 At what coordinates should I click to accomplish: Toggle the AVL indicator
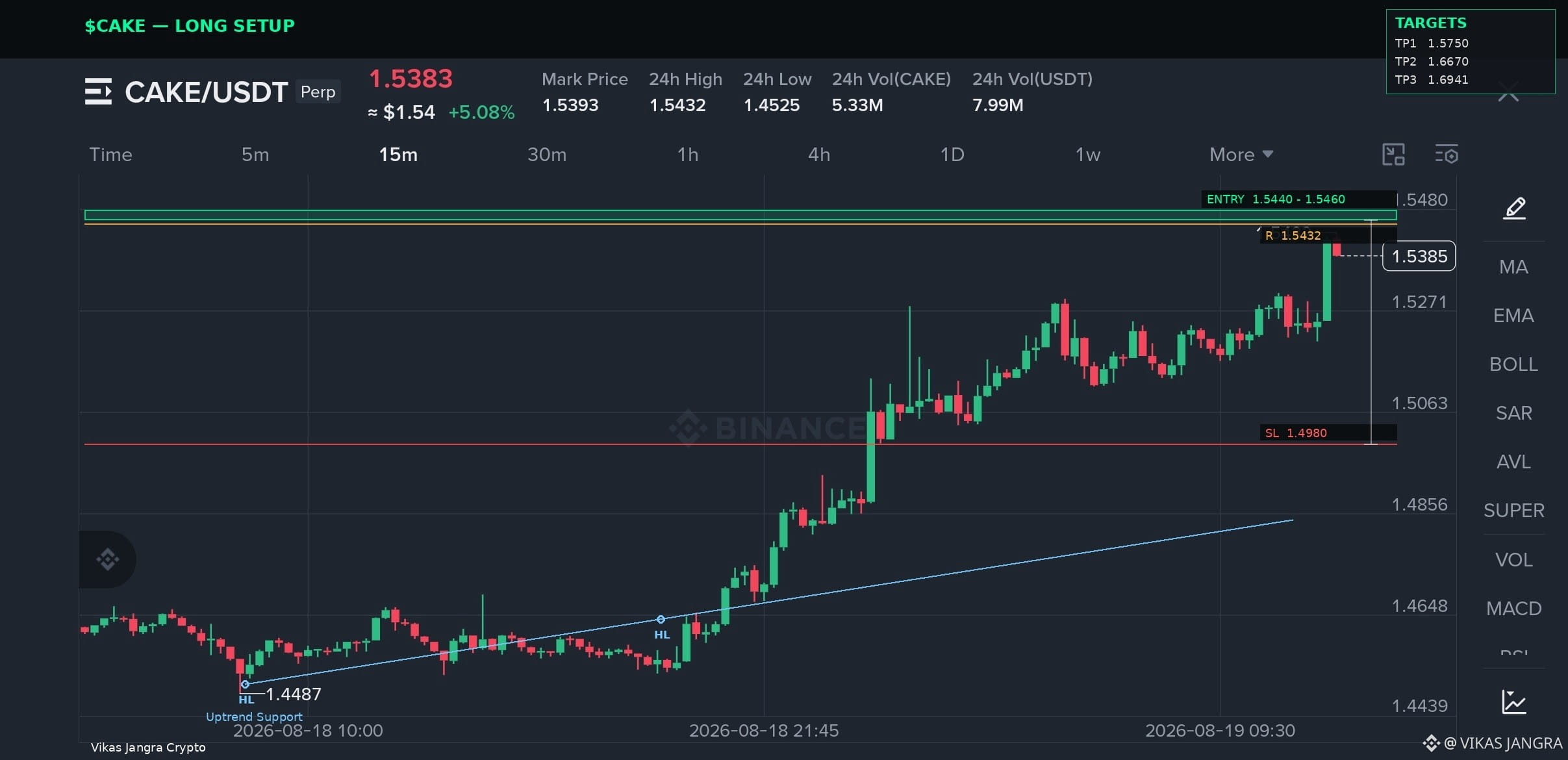[1513, 462]
